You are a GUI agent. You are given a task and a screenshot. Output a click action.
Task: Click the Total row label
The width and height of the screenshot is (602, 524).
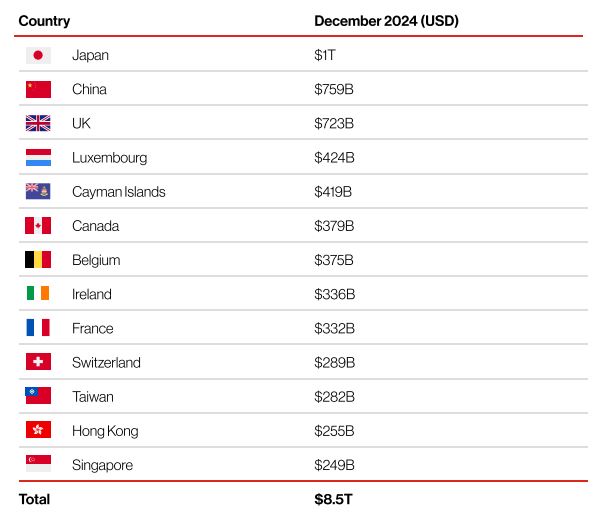[34, 499]
